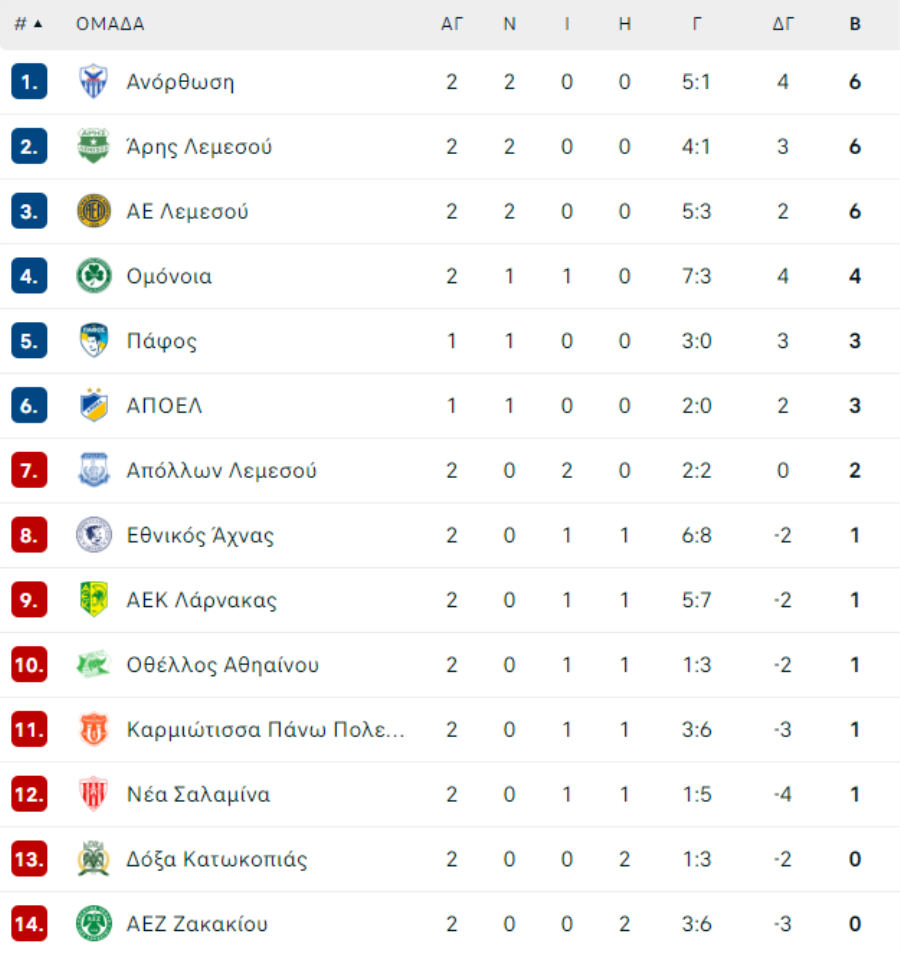Click the red rank badge number 14
Image resolution: width=900 pixels, height=953 pixels.
tap(29, 923)
